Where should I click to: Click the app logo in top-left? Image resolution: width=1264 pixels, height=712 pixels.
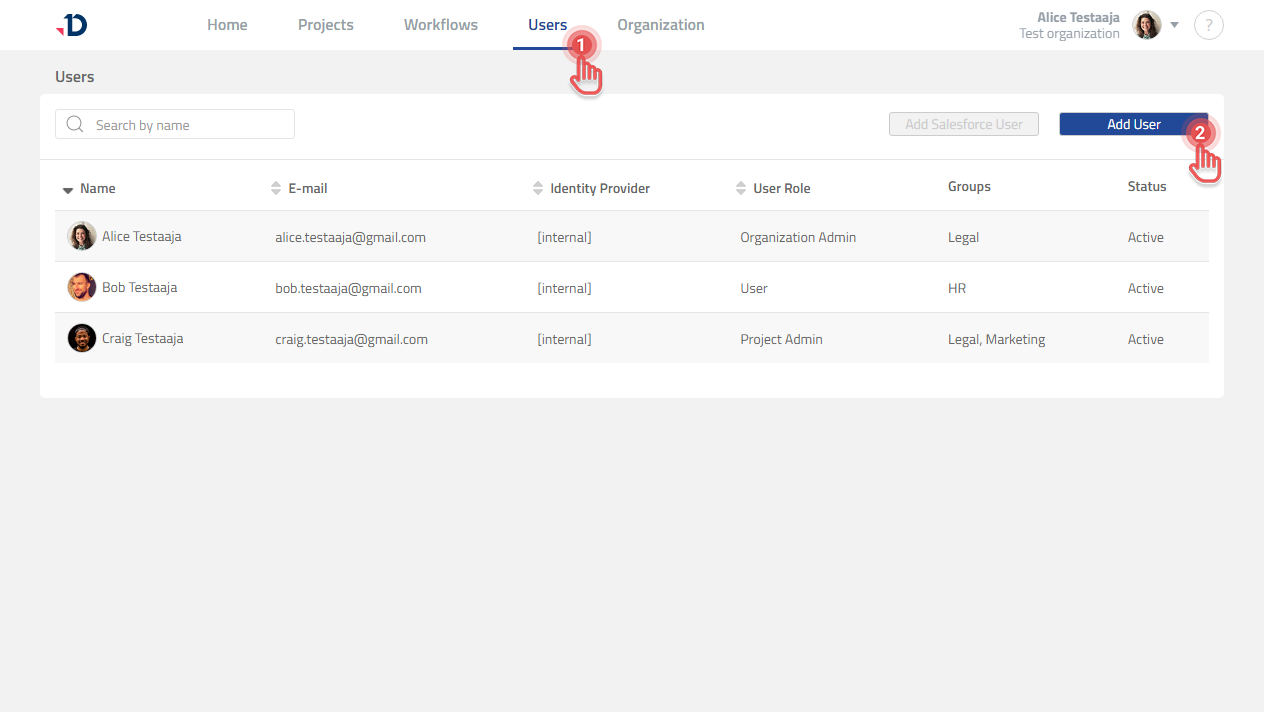pos(72,26)
